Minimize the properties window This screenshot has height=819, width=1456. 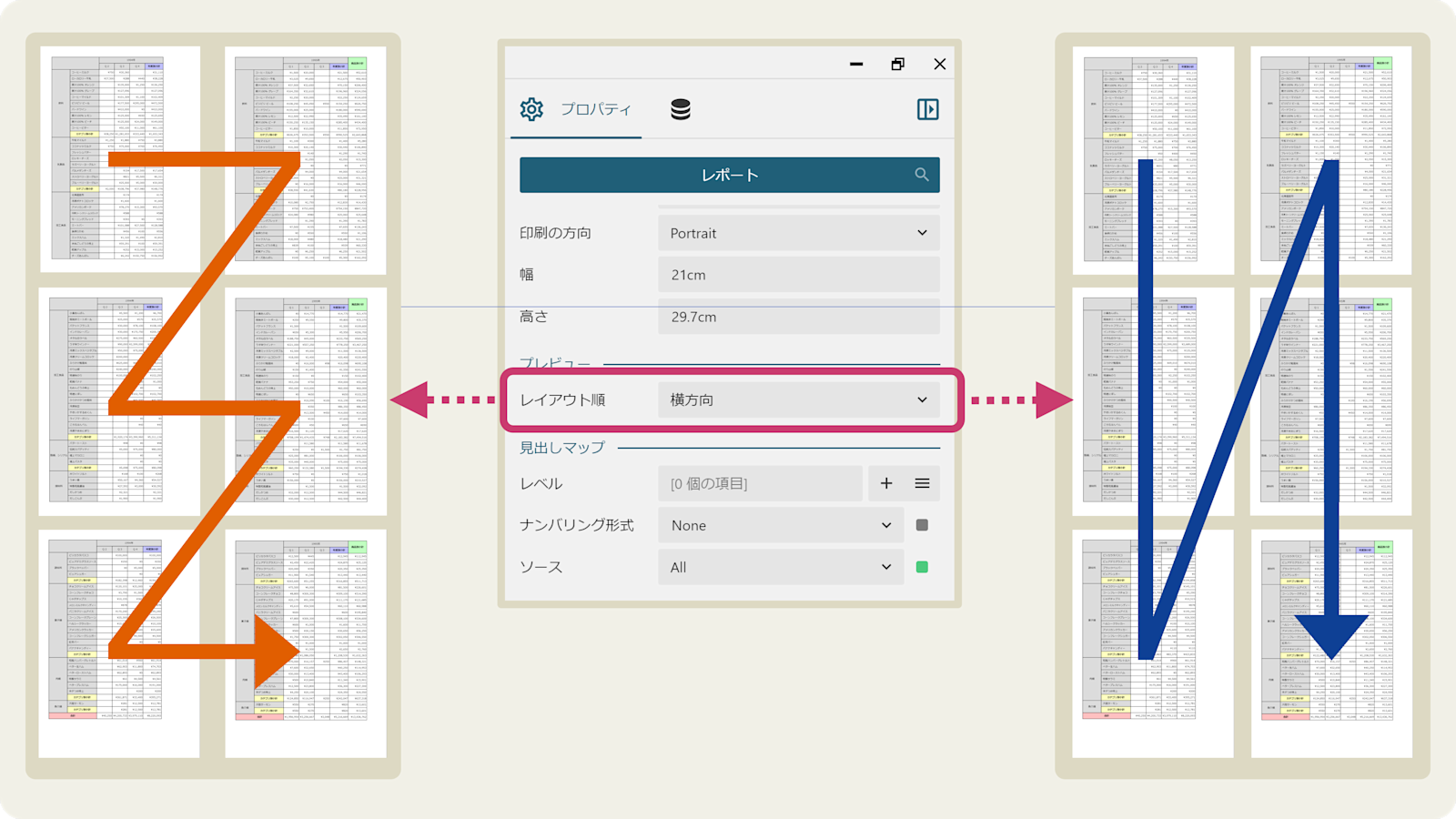click(856, 64)
